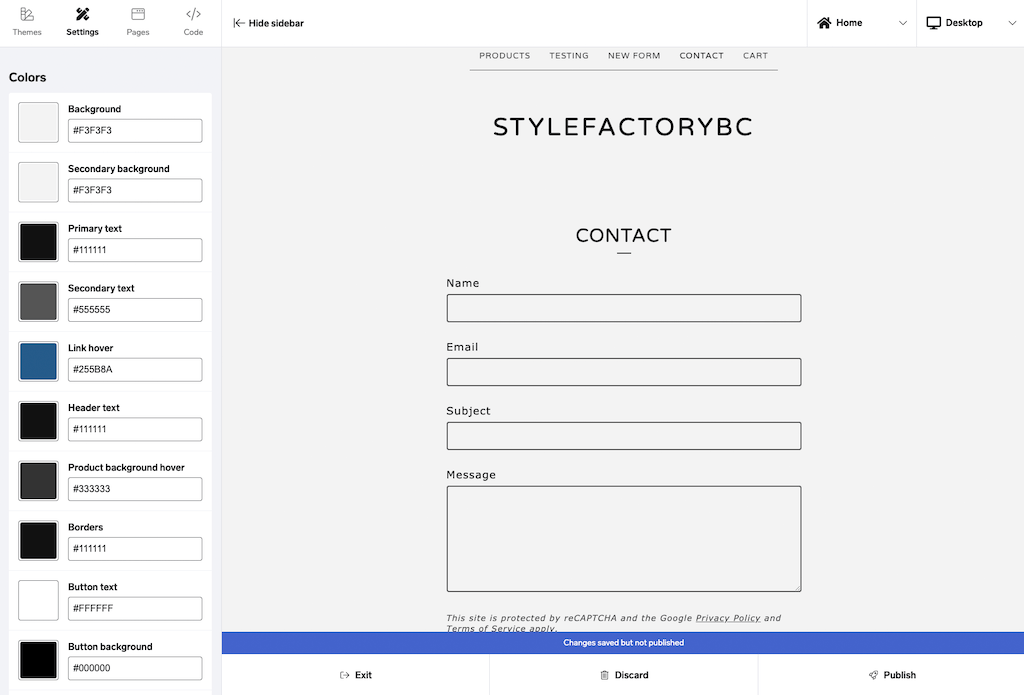Click the Secondary text color swatch
This screenshot has height=695, width=1024.
(x=39, y=302)
